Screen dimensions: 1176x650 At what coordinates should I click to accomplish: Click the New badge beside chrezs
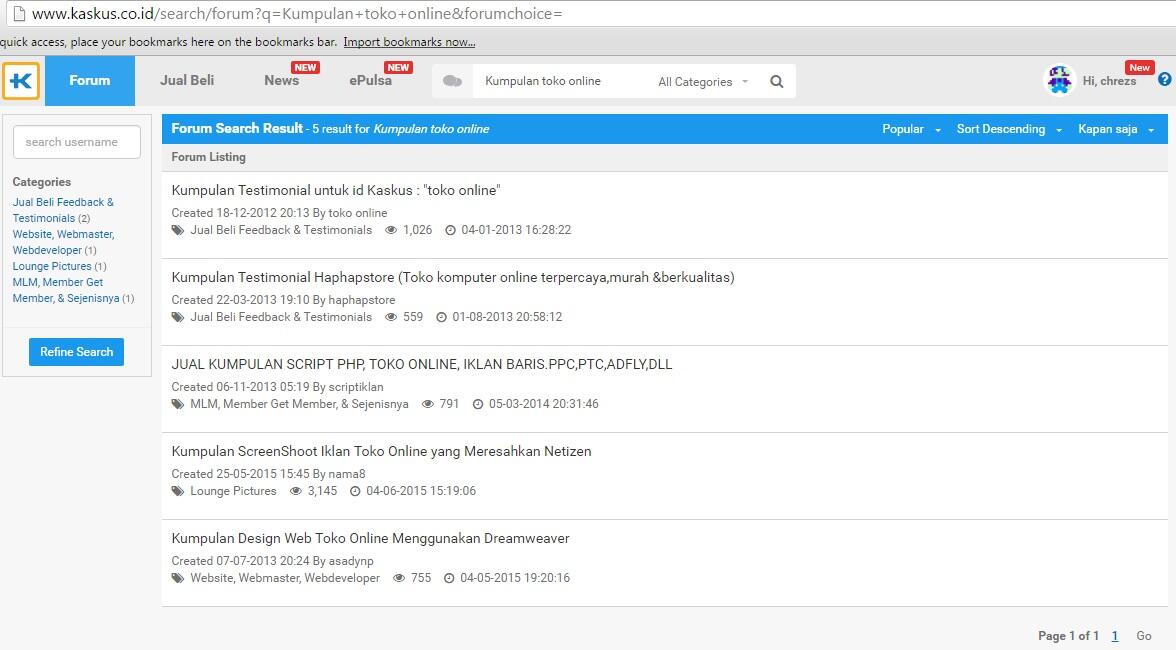(1139, 67)
